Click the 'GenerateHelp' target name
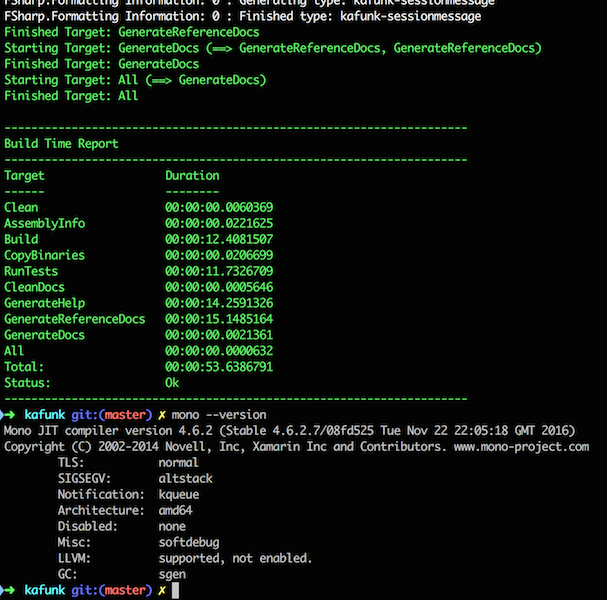The width and height of the screenshot is (607, 600). click(45, 303)
